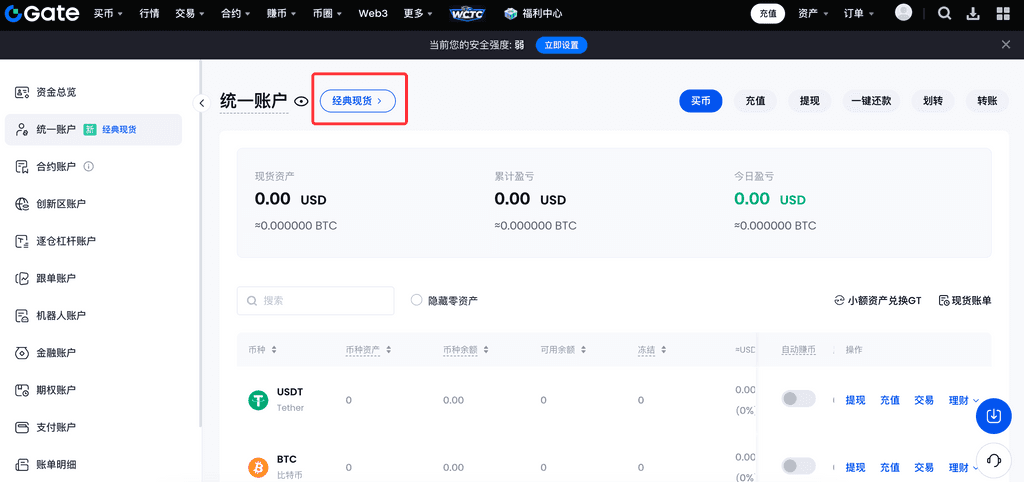Expand the 买币 dropdown menu
Screen dimensions: 1024x482
[108, 14]
